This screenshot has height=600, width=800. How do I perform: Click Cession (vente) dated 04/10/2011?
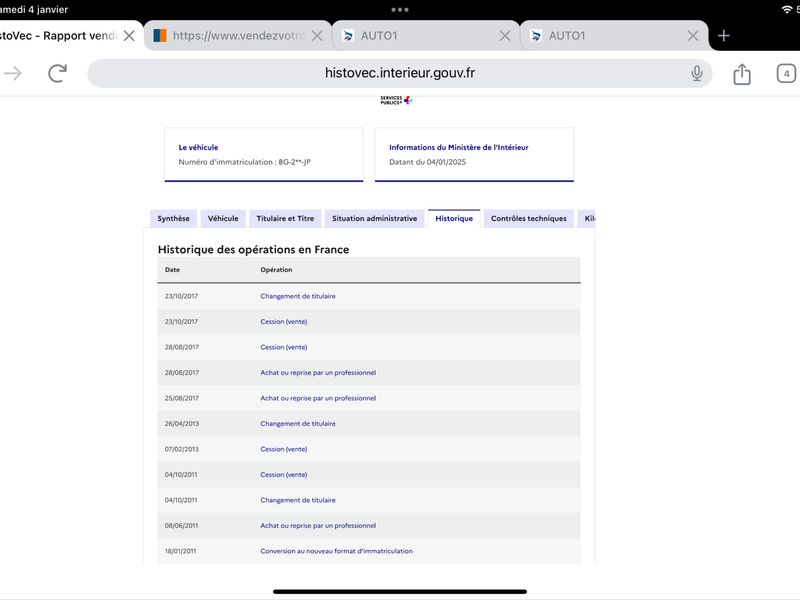tap(284, 474)
